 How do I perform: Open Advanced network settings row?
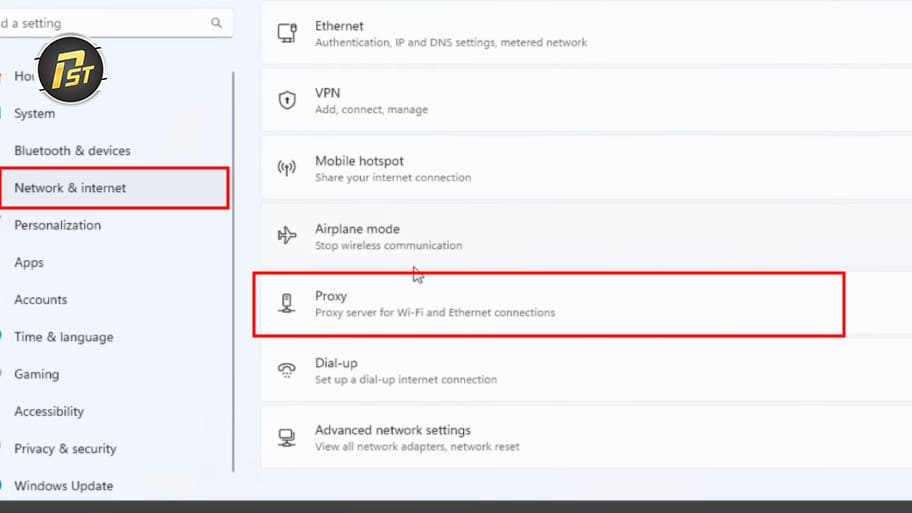[x=587, y=437]
